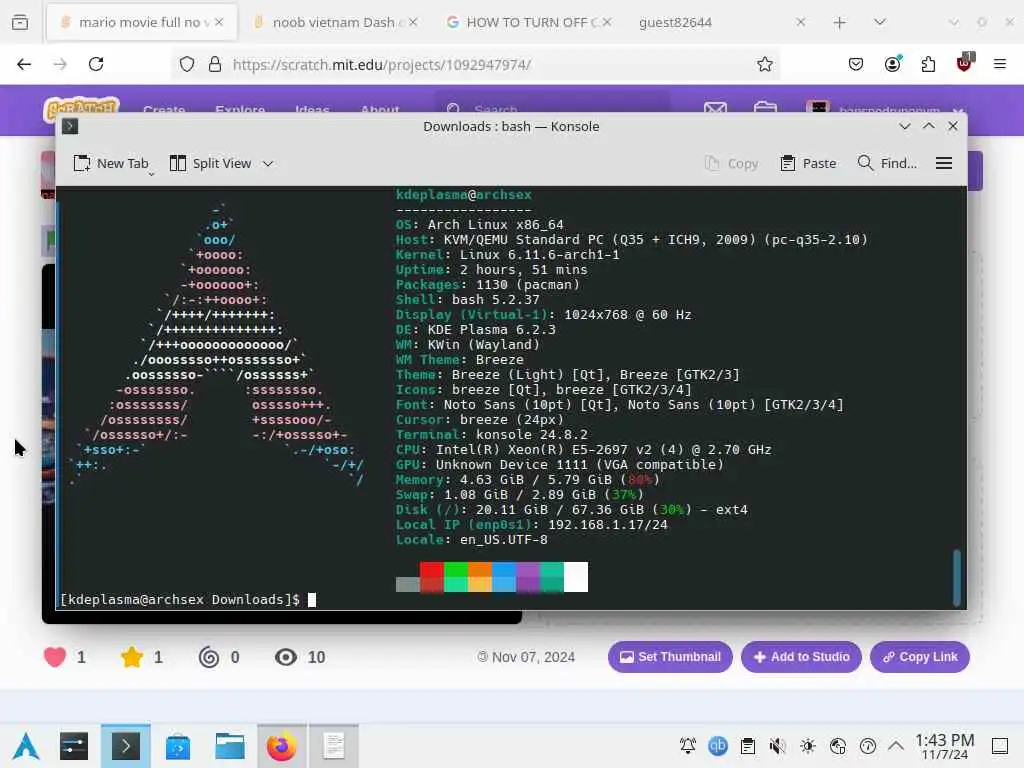View site security padlock info

215,64
